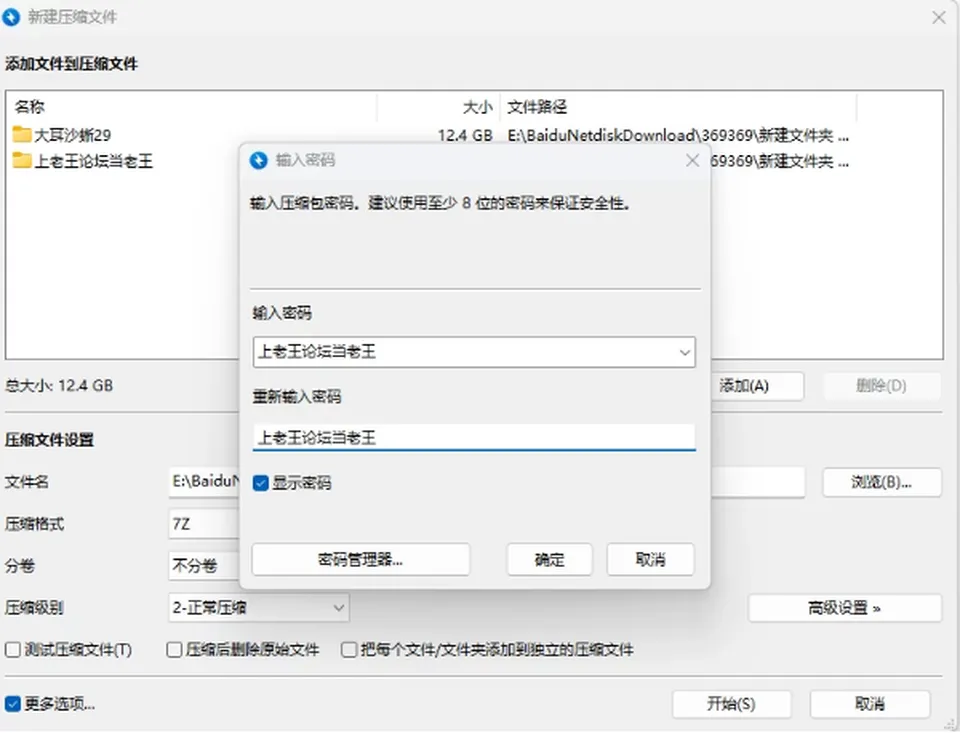Image resolution: width=960 pixels, height=733 pixels.
Task: Click 取消 in the 新建压缩文件 window
Action: [870, 704]
